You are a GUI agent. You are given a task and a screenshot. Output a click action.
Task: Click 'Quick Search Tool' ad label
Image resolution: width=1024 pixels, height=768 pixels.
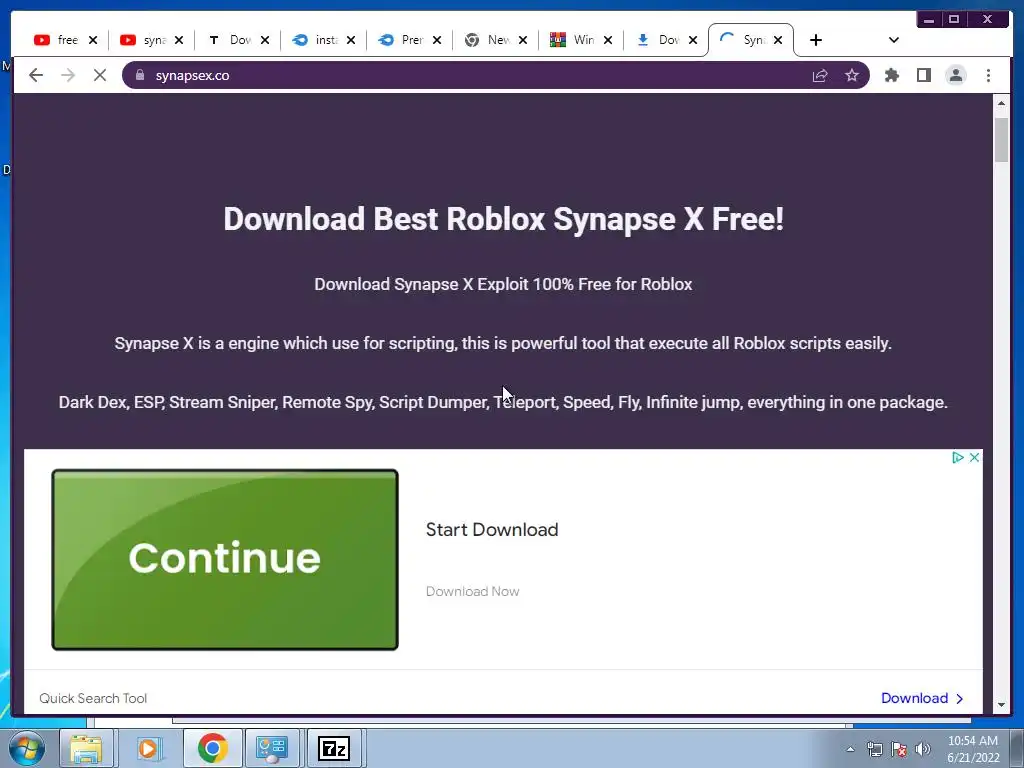coord(93,698)
